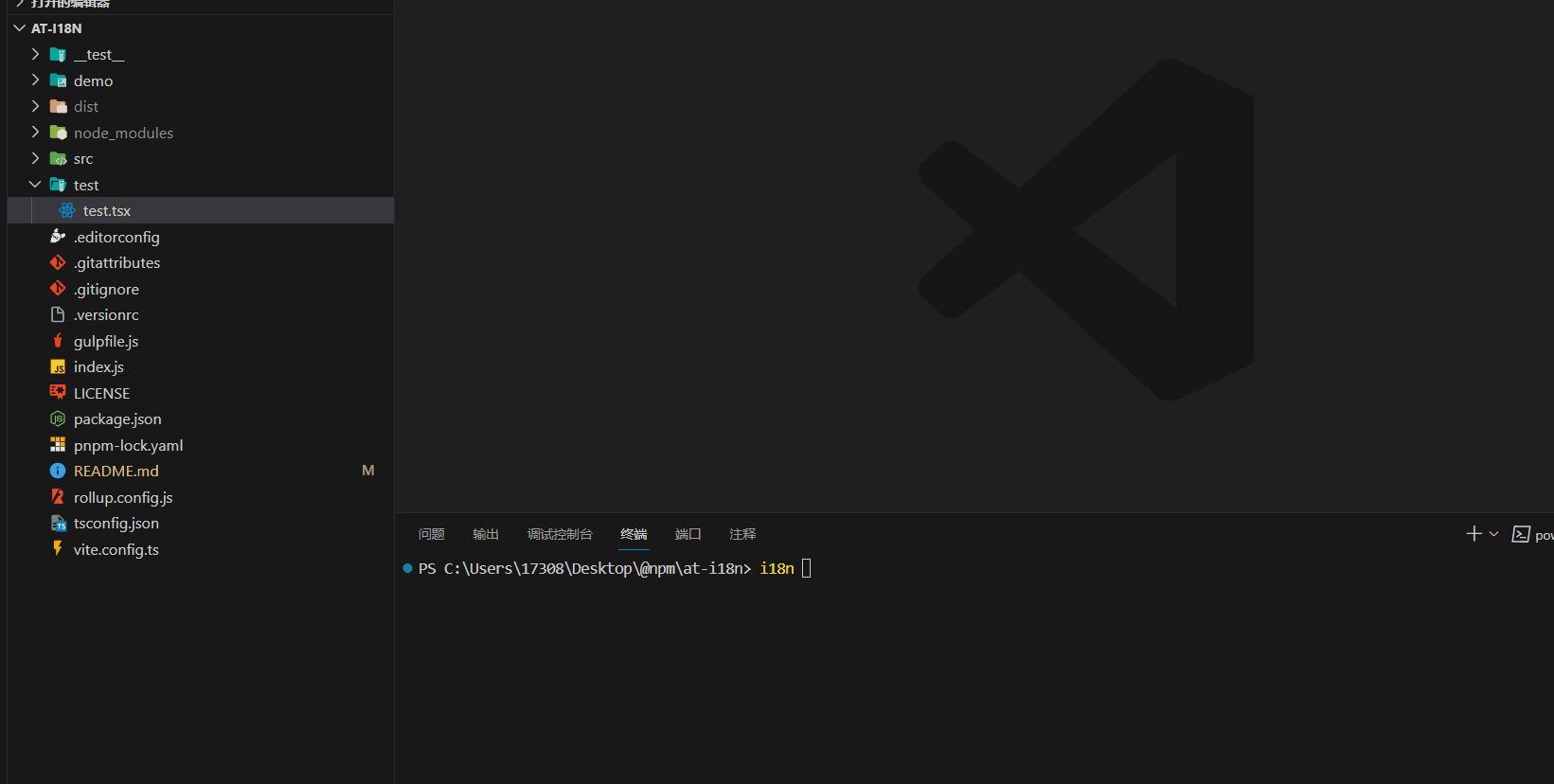Click the node_modules folder icon
The height and width of the screenshot is (784, 1554).
(58, 133)
